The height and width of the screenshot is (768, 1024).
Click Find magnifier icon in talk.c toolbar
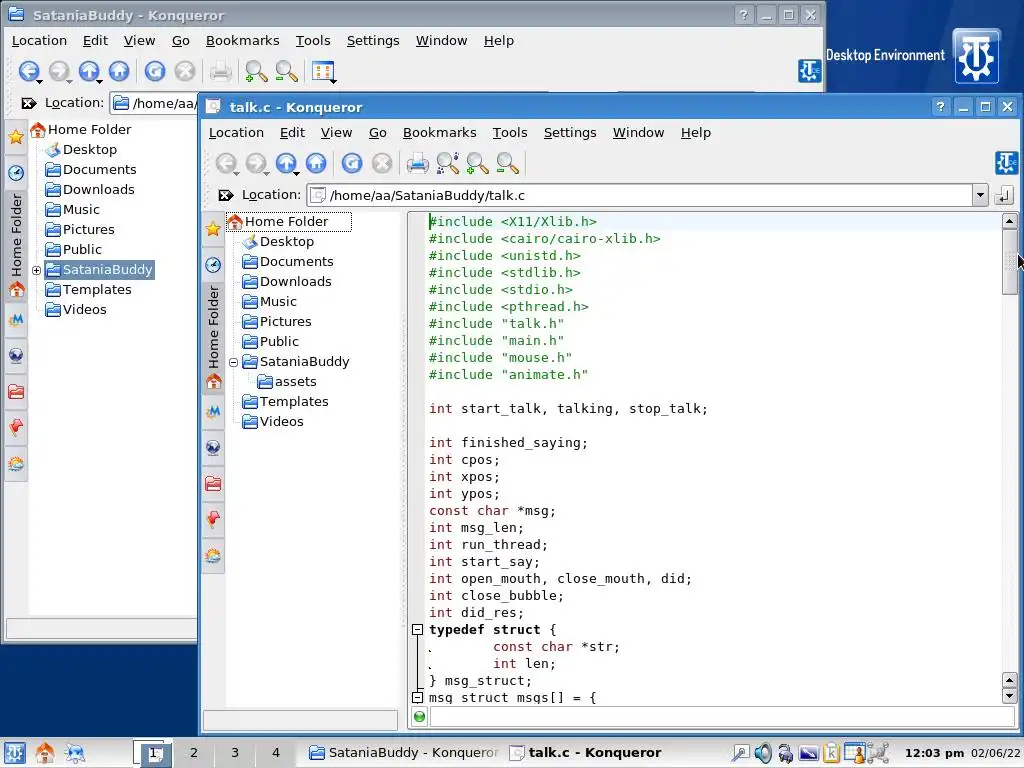click(x=447, y=163)
